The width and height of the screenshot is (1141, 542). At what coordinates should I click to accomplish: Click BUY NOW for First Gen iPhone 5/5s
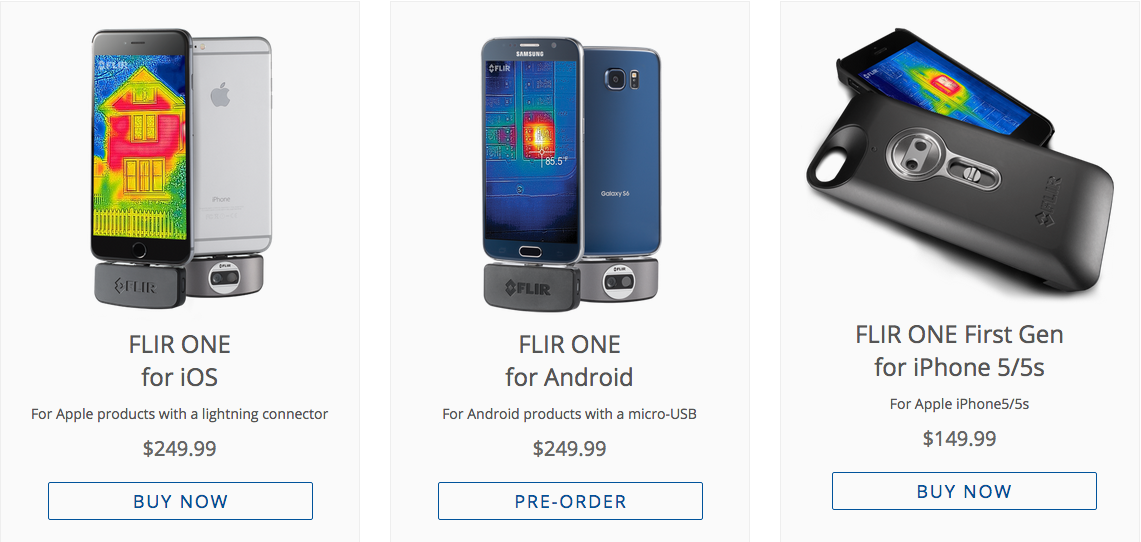[964, 491]
